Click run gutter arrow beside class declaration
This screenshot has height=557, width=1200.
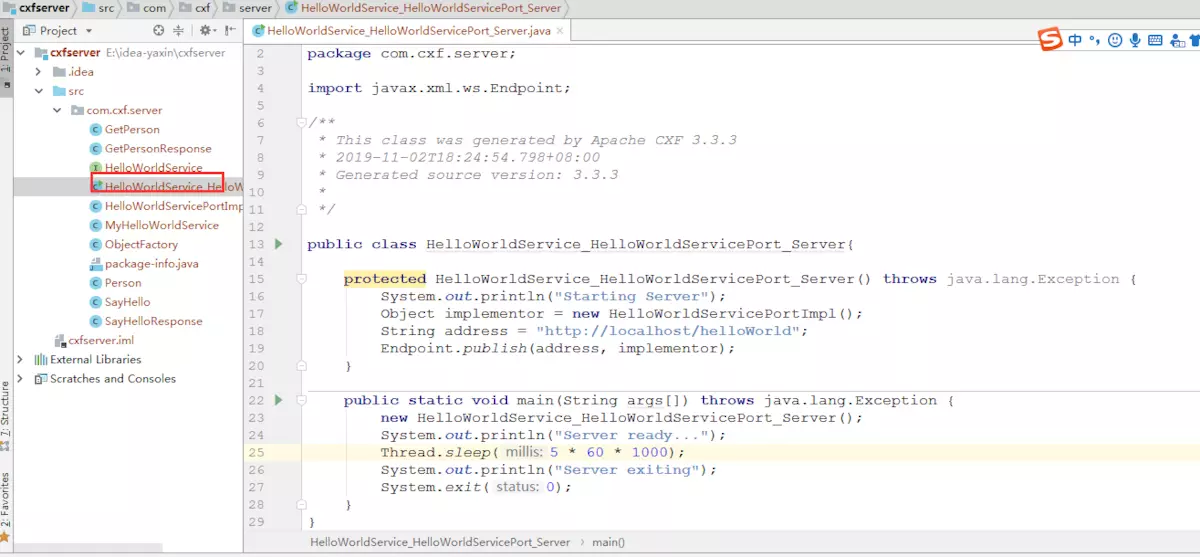tap(279, 244)
